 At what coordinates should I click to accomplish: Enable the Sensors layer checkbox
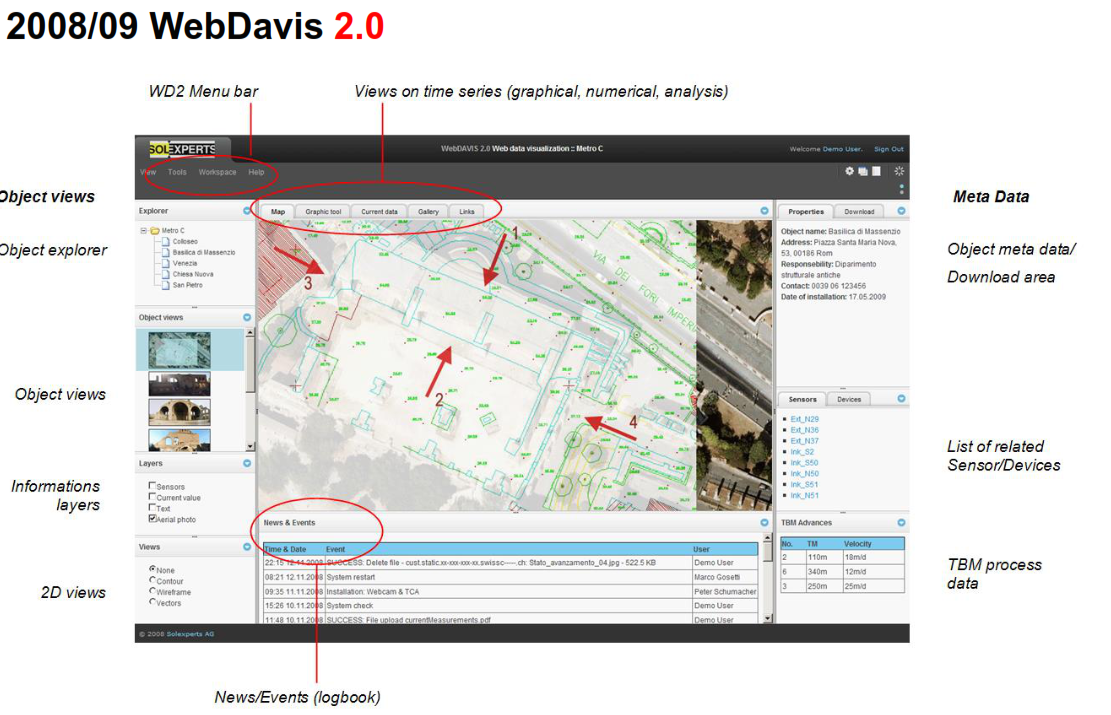[x=152, y=485]
